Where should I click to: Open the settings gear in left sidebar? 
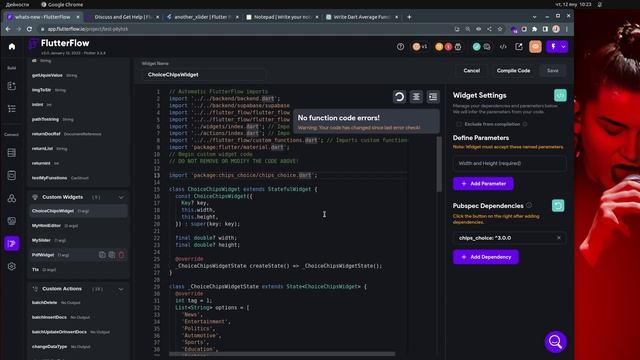(x=12, y=266)
